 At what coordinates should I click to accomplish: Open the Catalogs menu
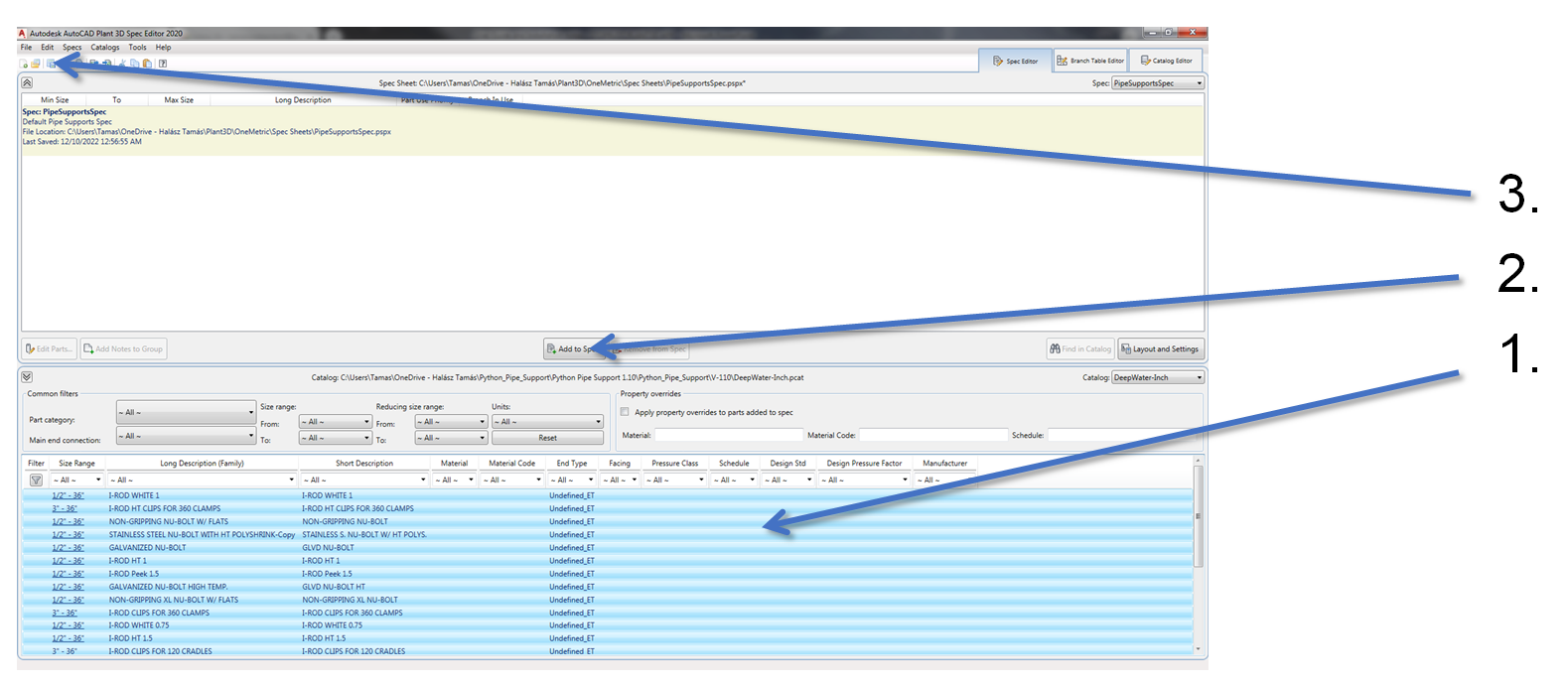coord(105,48)
